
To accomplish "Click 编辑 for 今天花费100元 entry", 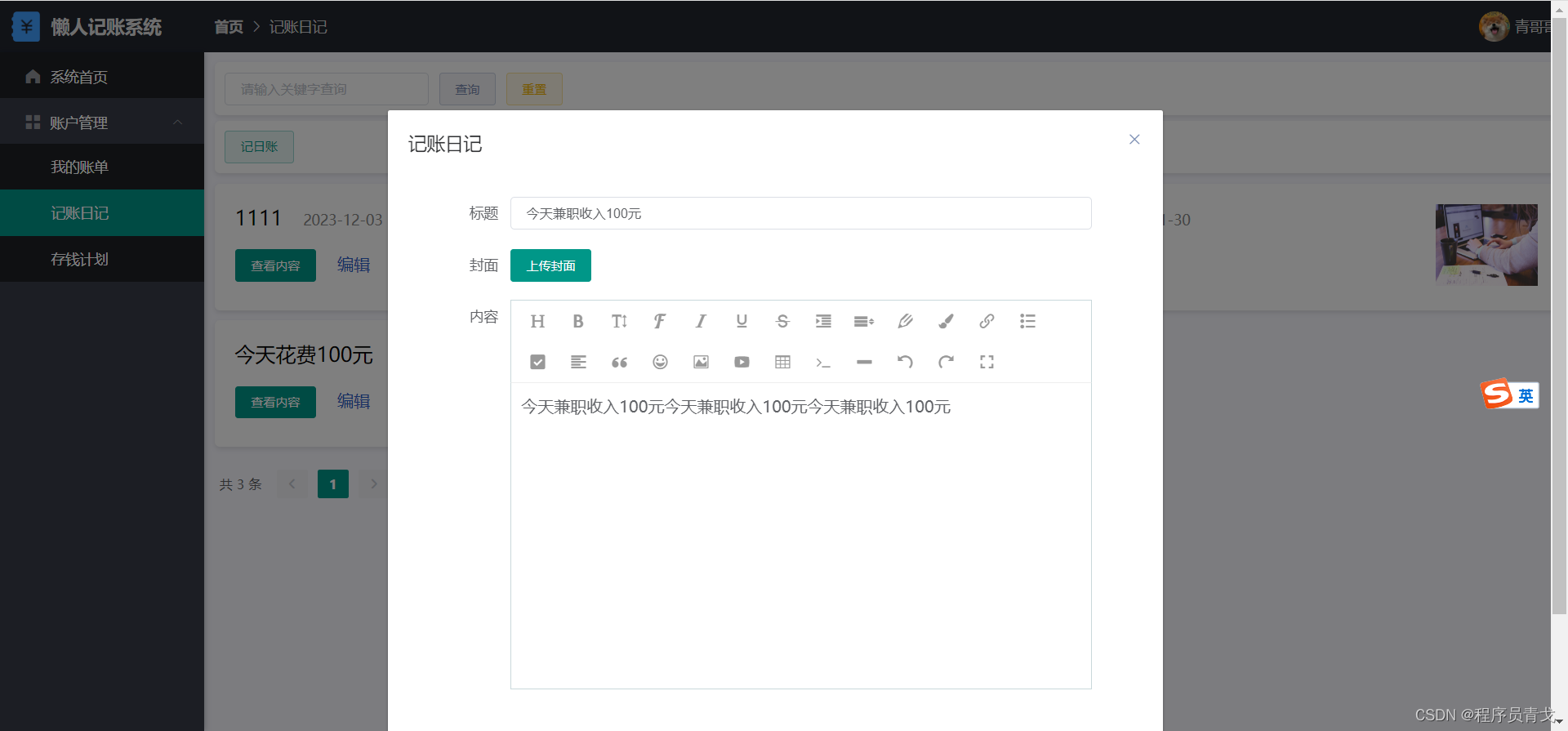I will [354, 401].
